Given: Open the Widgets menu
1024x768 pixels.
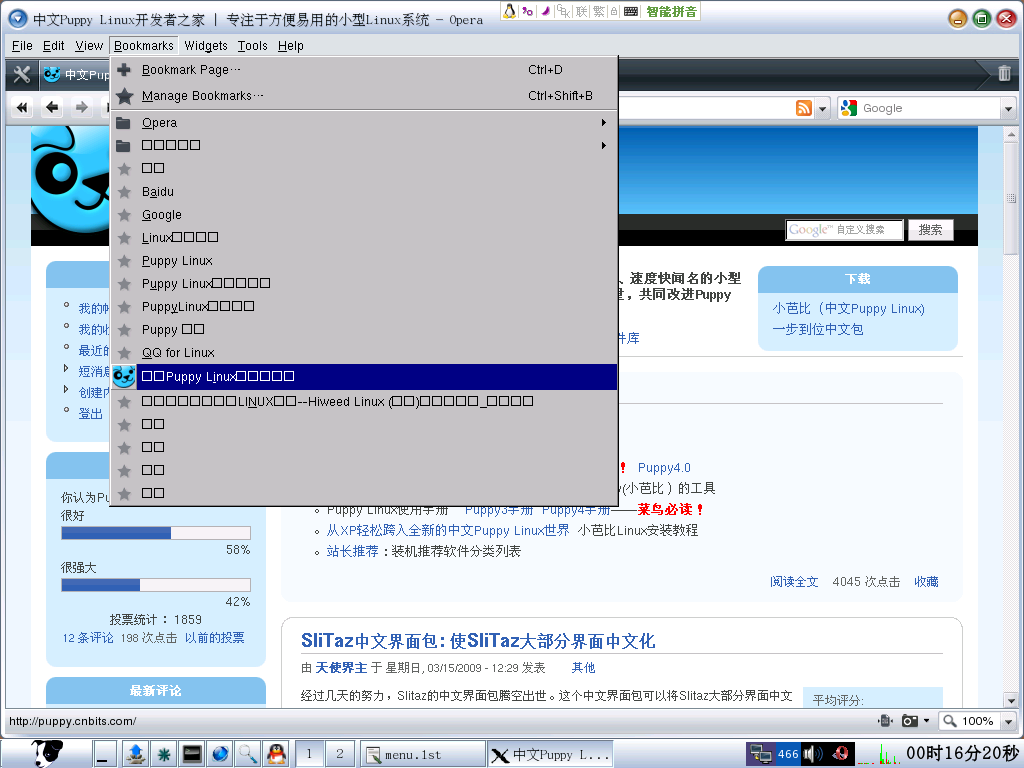Looking at the screenshot, I should pyautogui.click(x=206, y=46).
